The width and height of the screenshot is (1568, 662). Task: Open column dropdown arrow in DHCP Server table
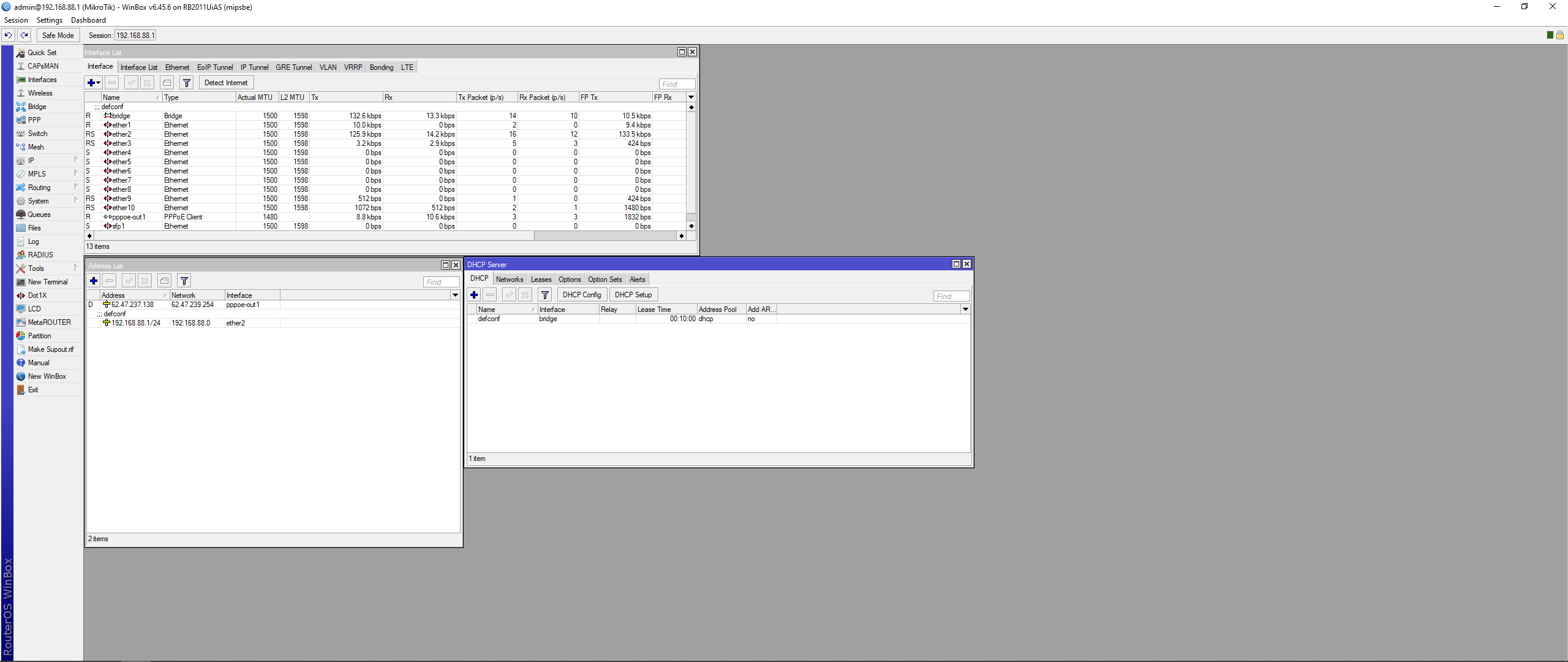[x=965, y=310]
